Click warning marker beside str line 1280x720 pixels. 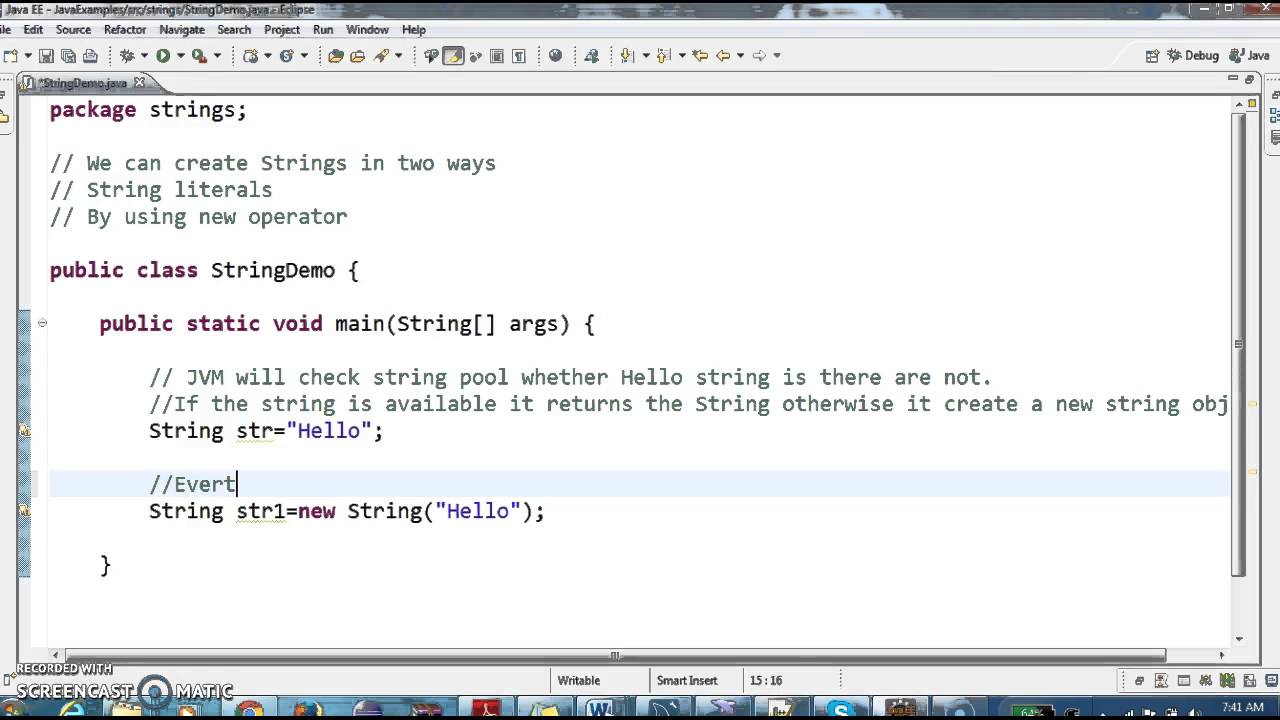24,431
